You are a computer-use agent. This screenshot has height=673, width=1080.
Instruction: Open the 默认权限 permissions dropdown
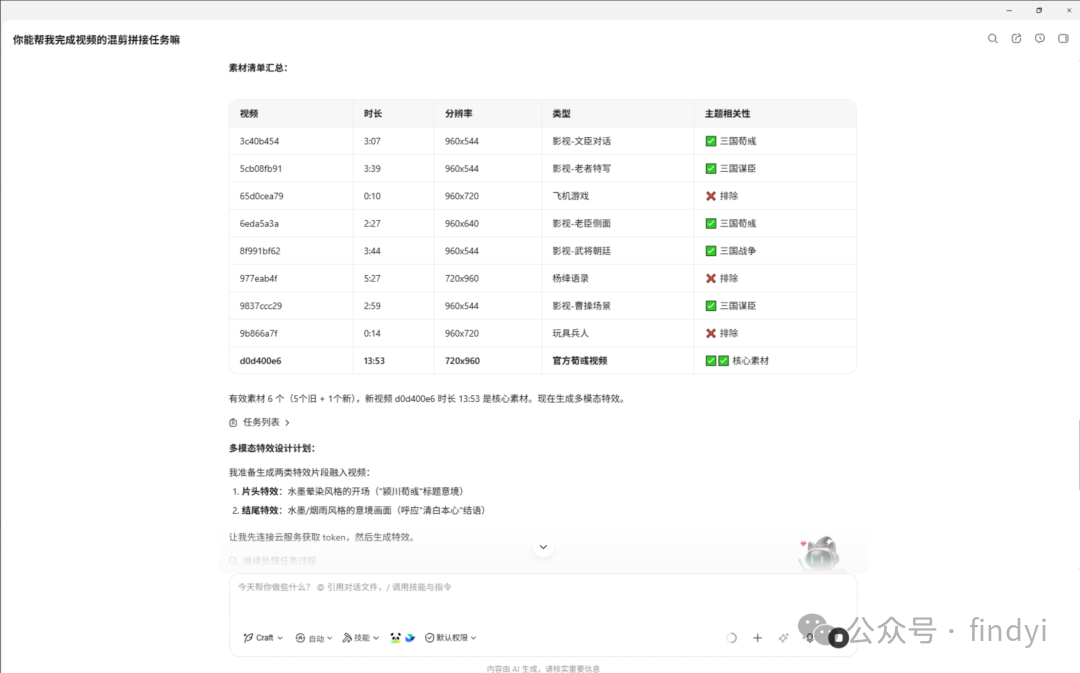[x=451, y=638]
